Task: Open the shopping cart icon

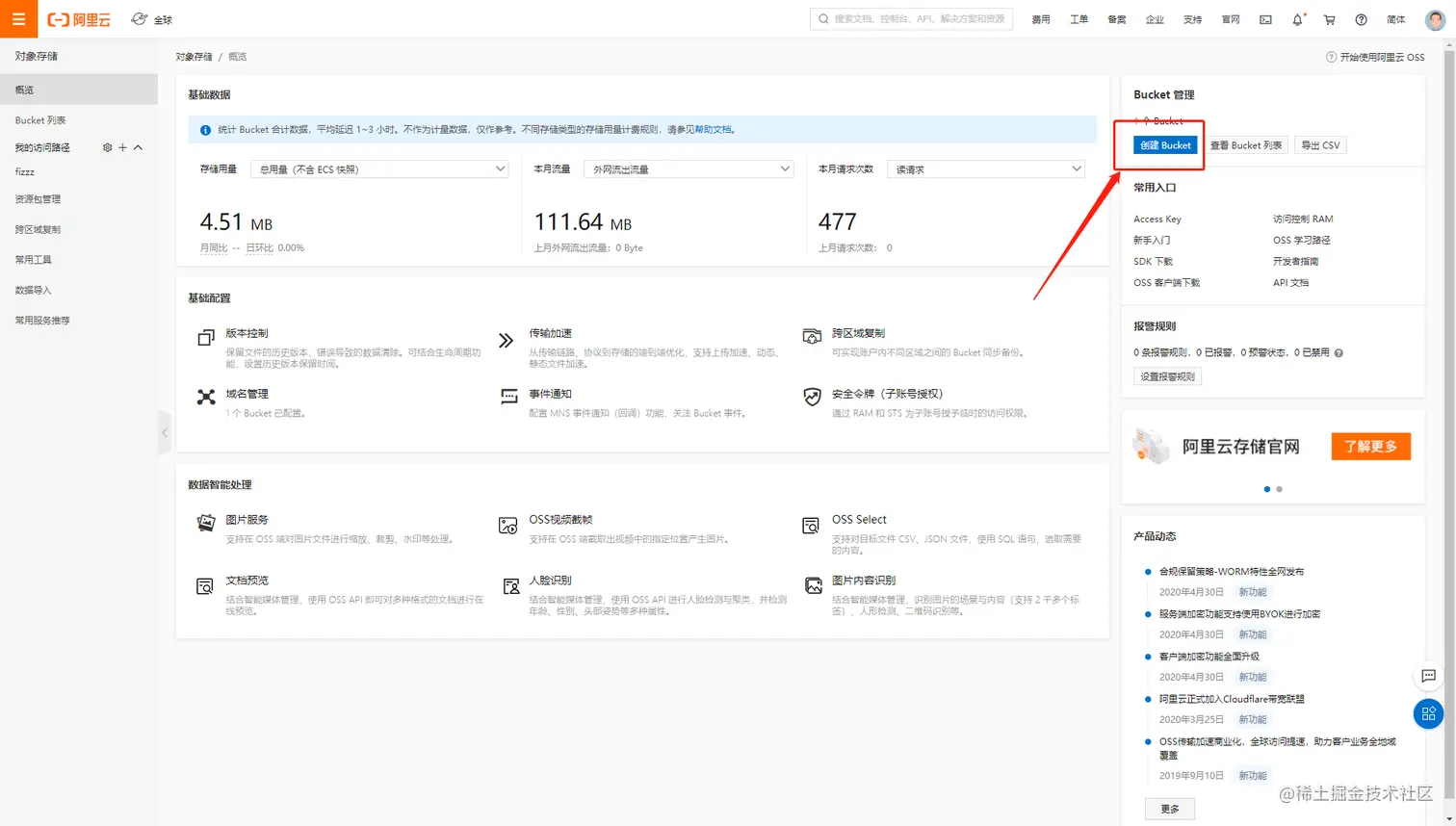Action: [1329, 19]
